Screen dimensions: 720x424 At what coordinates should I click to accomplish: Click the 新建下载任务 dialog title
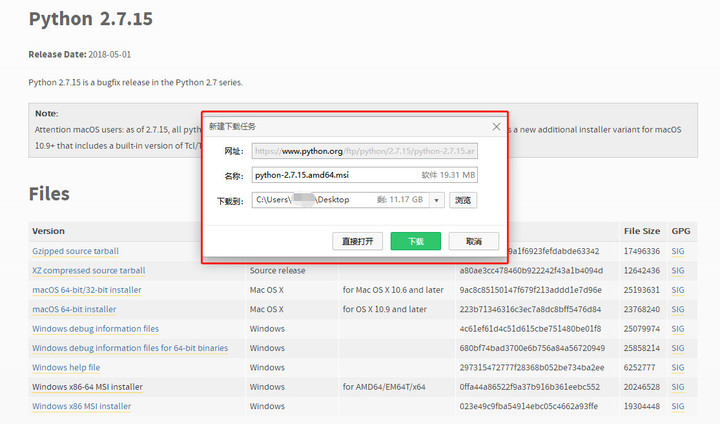[232, 126]
